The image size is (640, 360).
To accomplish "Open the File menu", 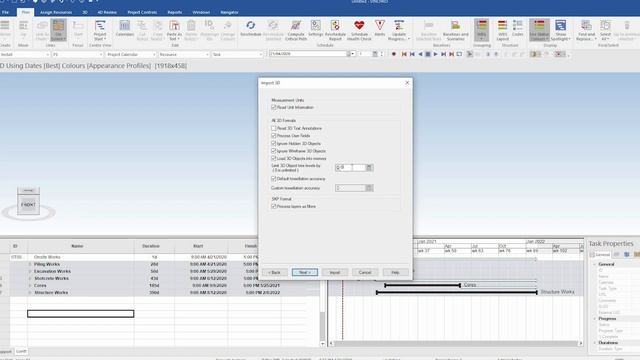I will 5,12.
